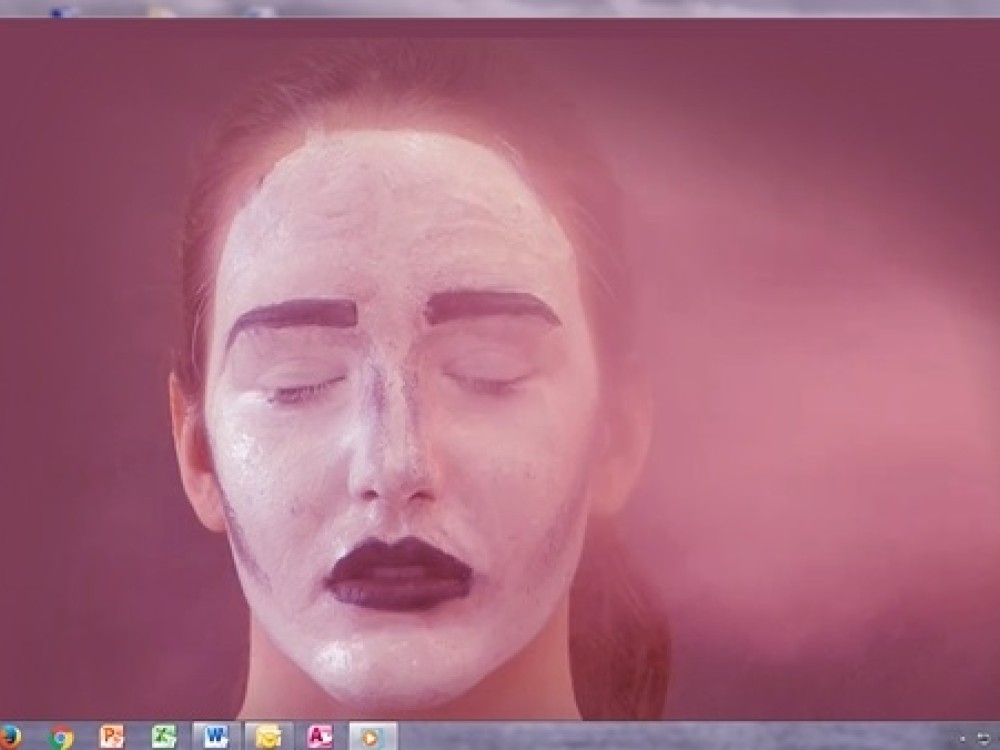The height and width of the screenshot is (750, 1000).
Task: Switch to the Microsoft Word window
Action: pyautogui.click(x=216, y=736)
